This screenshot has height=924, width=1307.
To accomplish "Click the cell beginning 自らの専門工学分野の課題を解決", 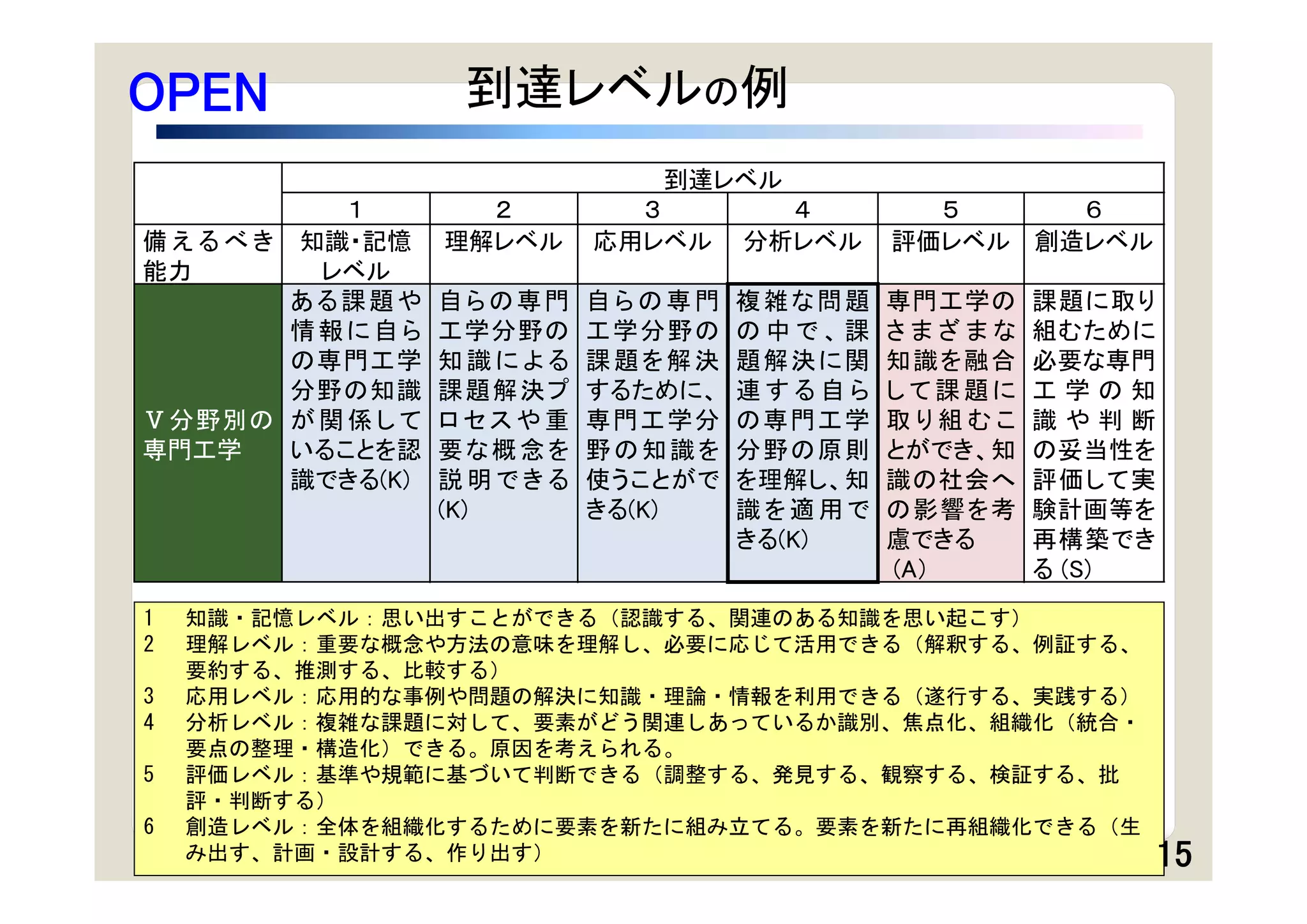I will point(652,433).
